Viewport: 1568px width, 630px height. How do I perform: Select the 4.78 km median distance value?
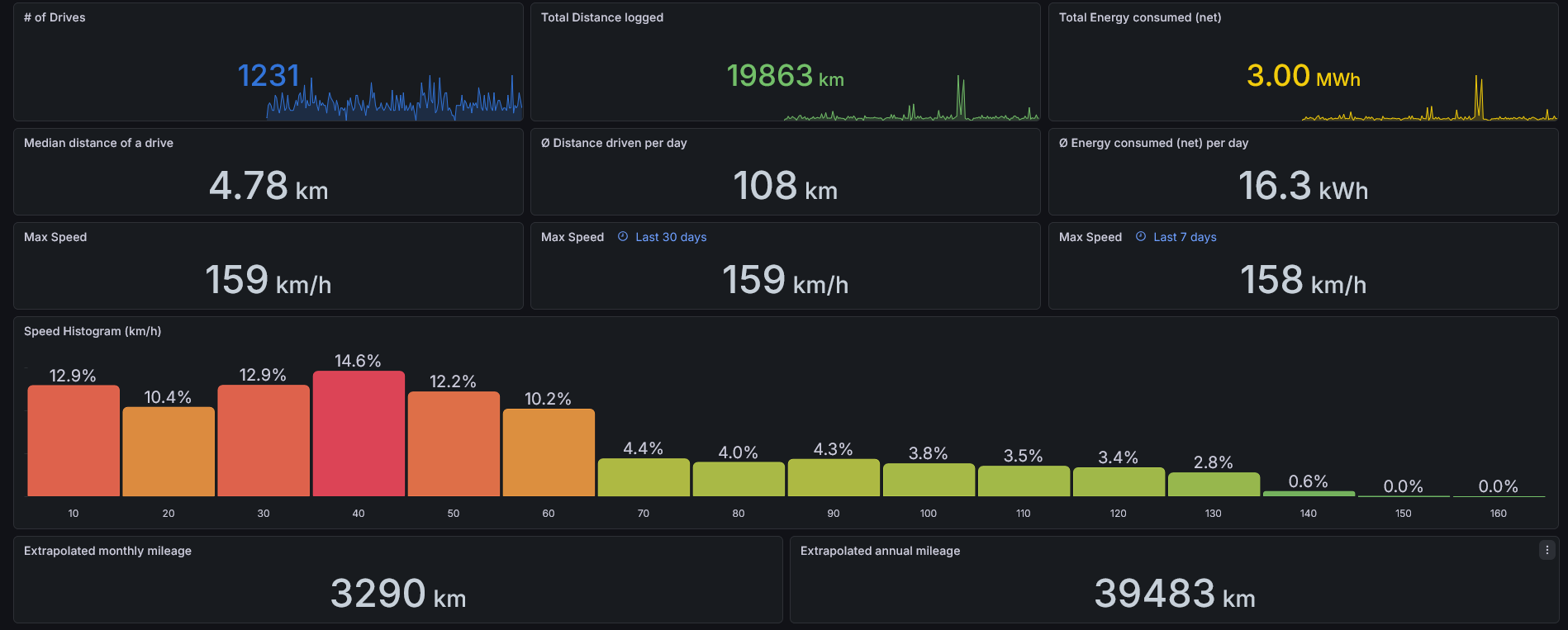point(268,186)
